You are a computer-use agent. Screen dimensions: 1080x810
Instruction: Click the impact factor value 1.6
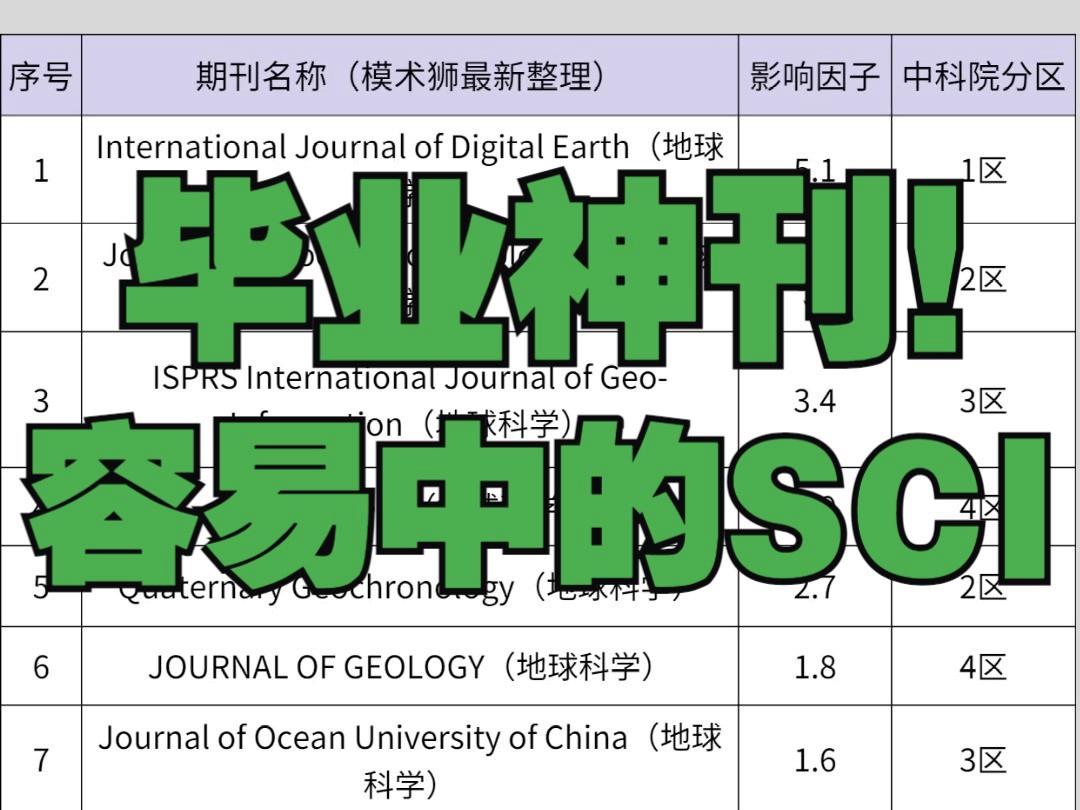click(815, 759)
